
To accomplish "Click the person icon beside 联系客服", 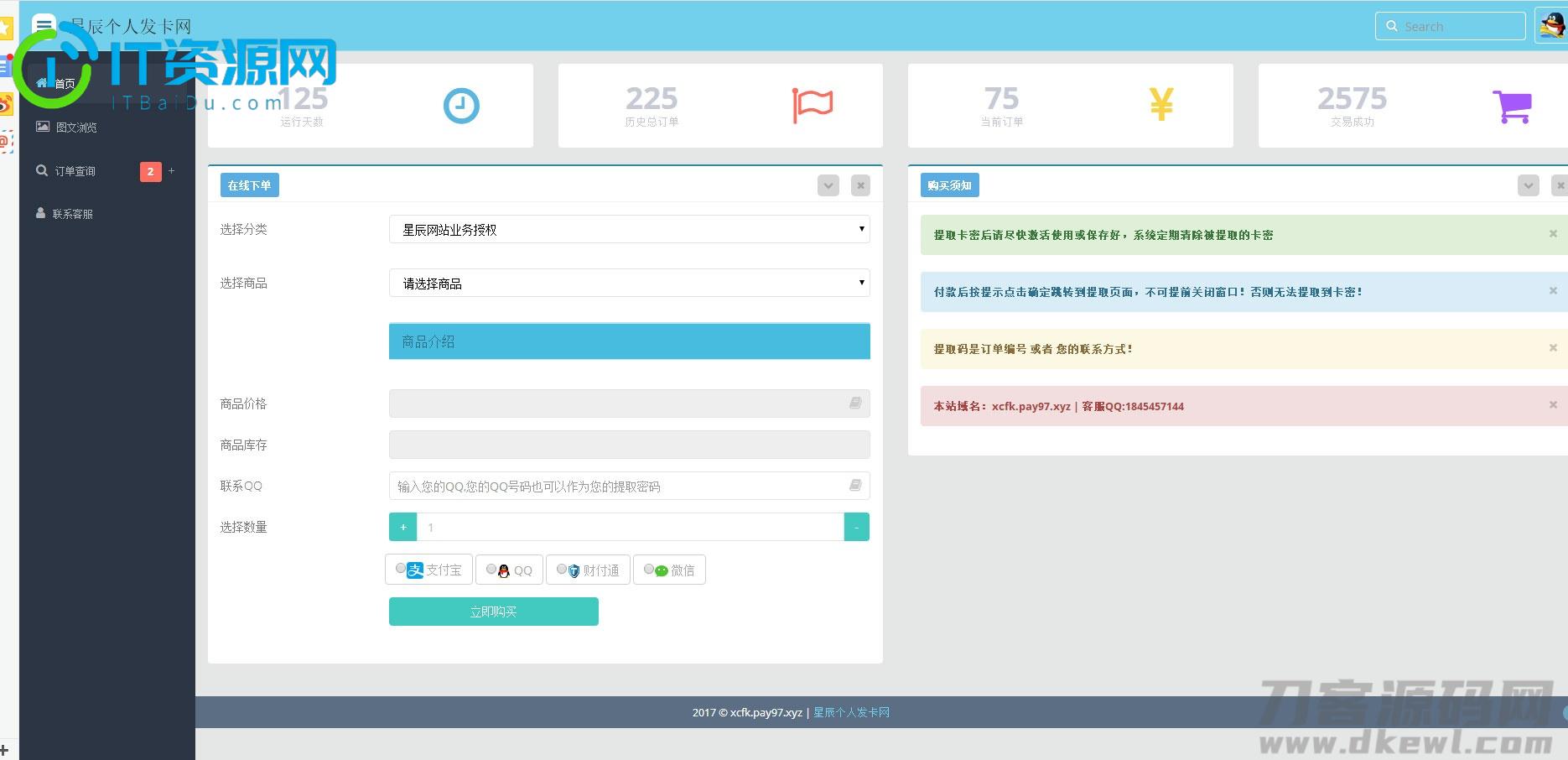I will [40, 213].
